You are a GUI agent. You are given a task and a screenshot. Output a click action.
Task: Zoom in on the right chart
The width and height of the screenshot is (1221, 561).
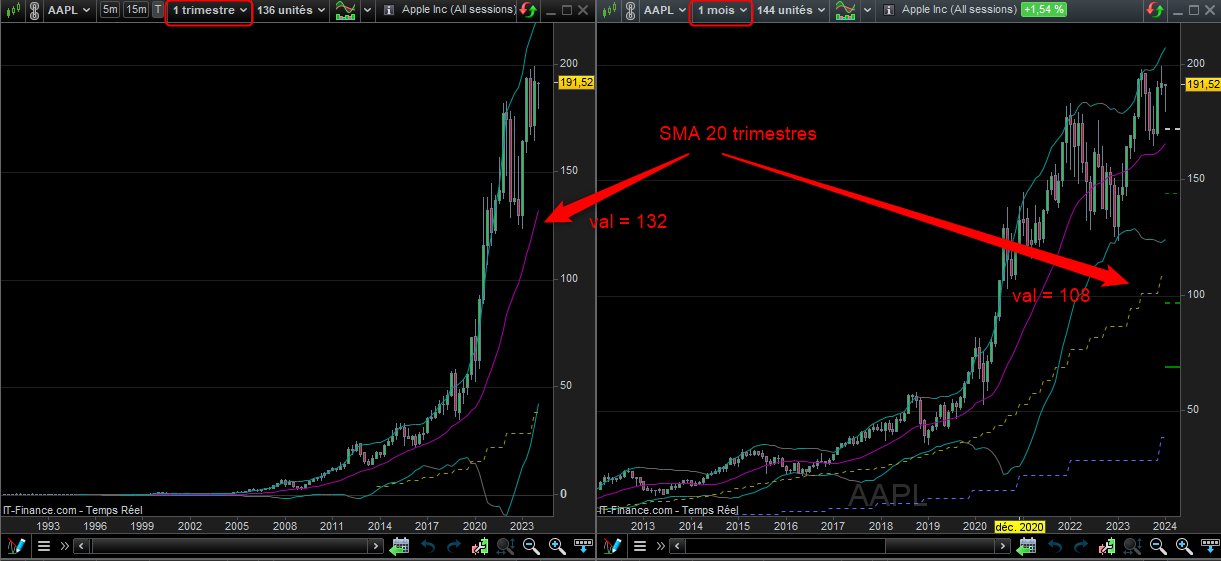(x=1184, y=546)
